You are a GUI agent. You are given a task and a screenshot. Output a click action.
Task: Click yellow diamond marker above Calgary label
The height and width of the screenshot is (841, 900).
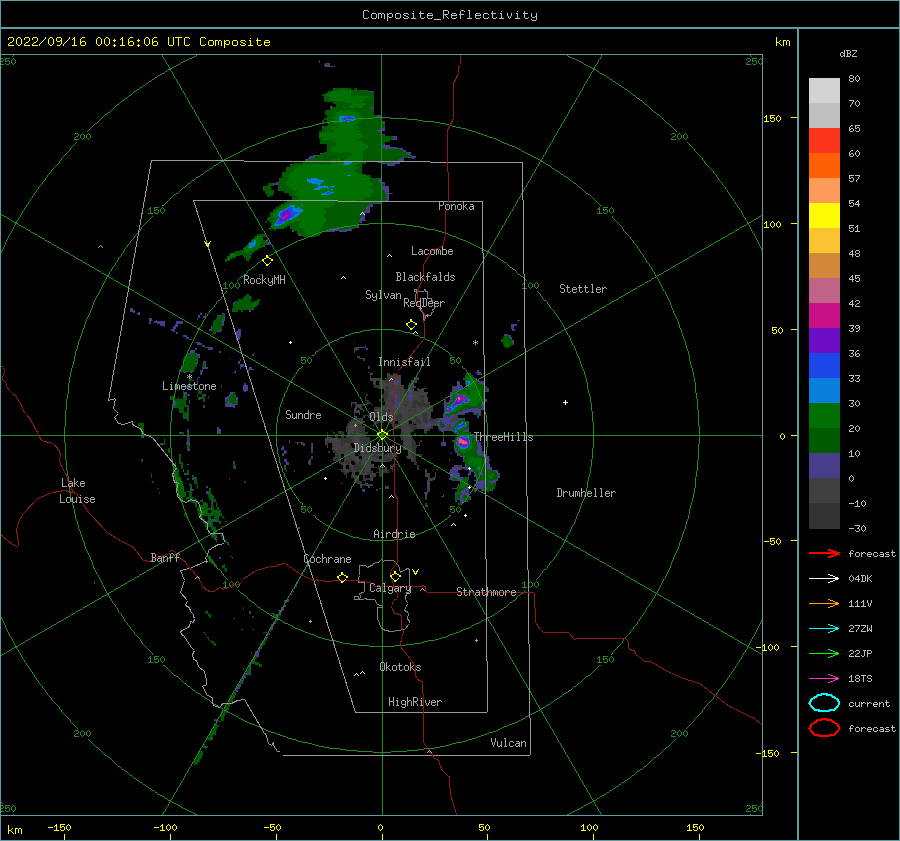(x=395, y=576)
